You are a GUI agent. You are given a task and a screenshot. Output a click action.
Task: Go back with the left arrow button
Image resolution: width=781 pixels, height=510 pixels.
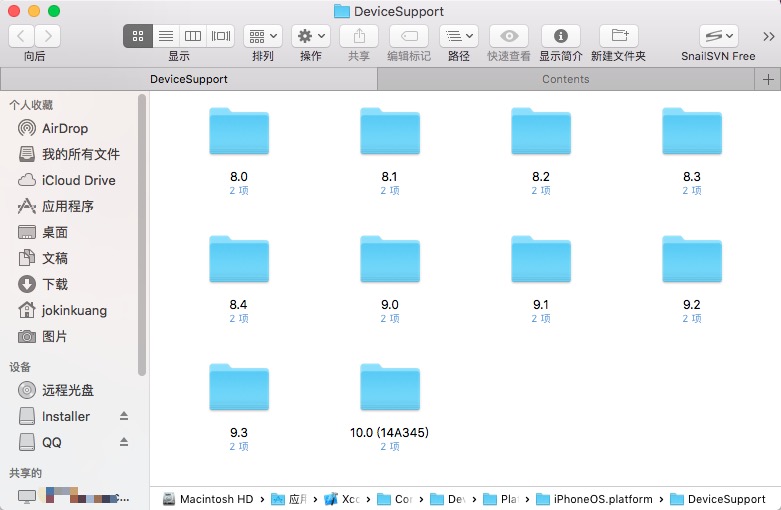tap(21, 36)
